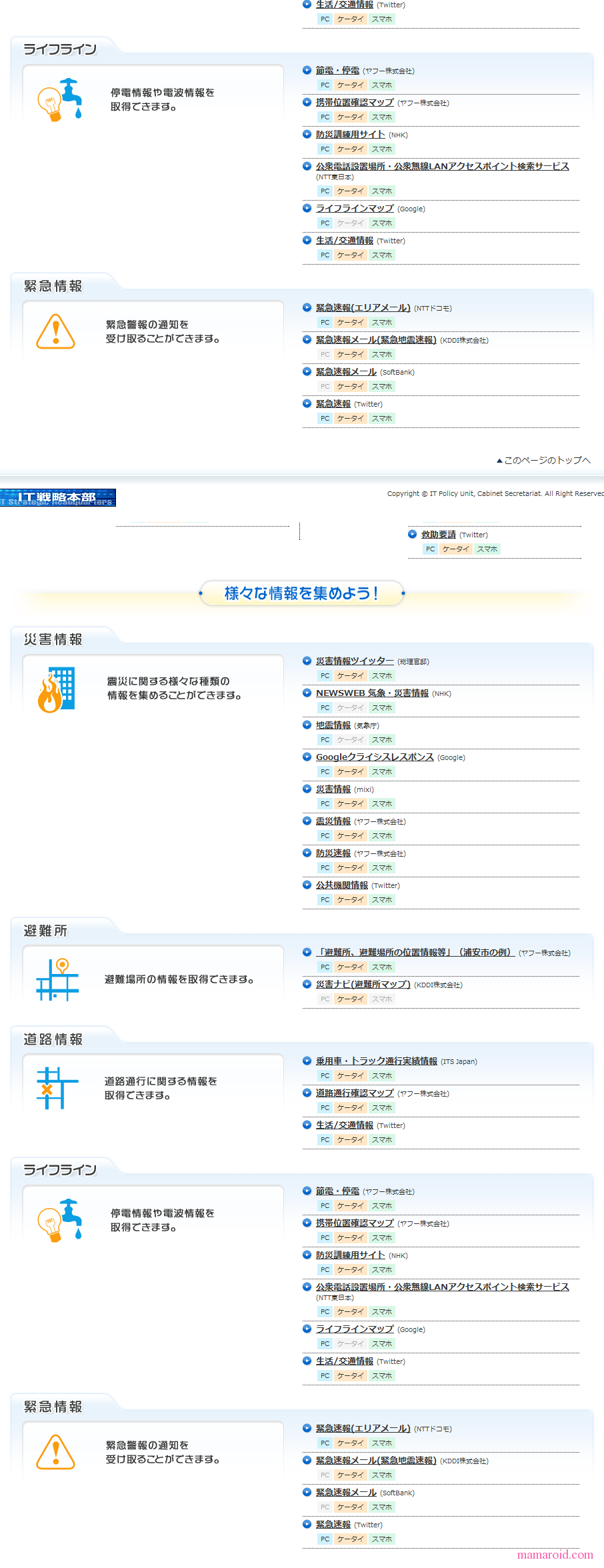Jump via このページのトップへ link
604x1568 pixels.
tap(543, 461)
